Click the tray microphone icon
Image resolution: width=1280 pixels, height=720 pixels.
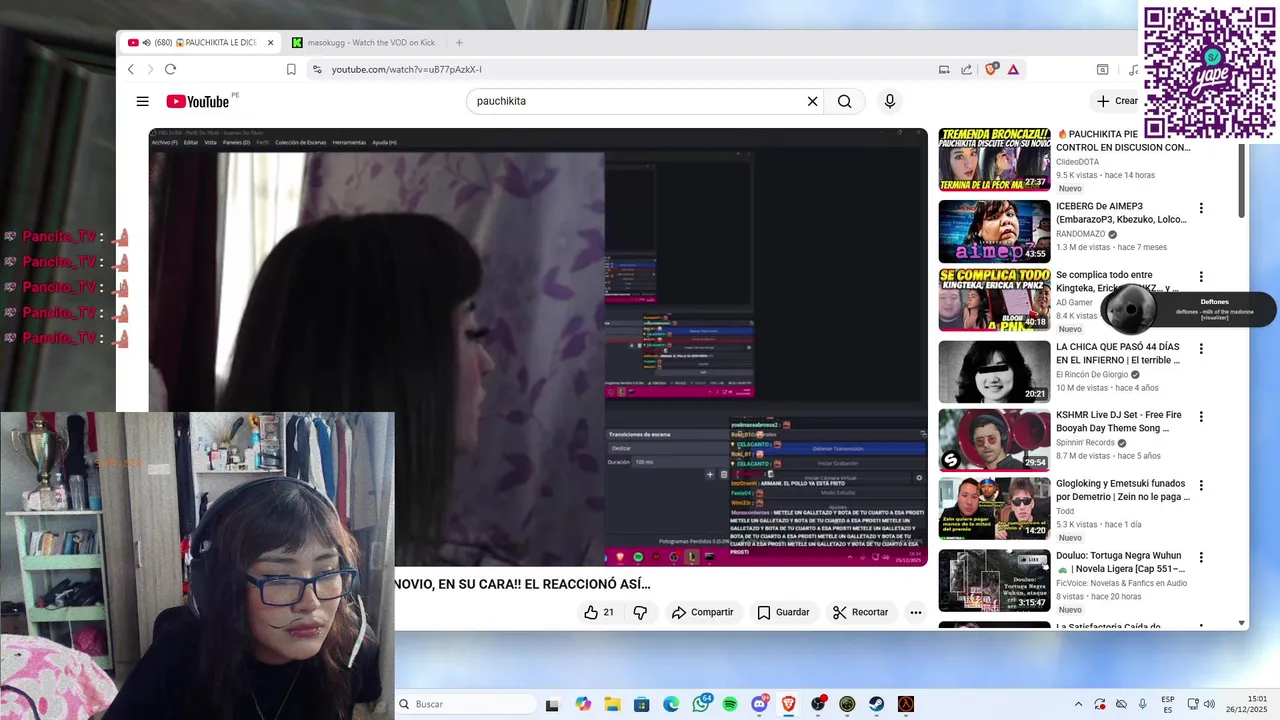(x=1142, y=704)
